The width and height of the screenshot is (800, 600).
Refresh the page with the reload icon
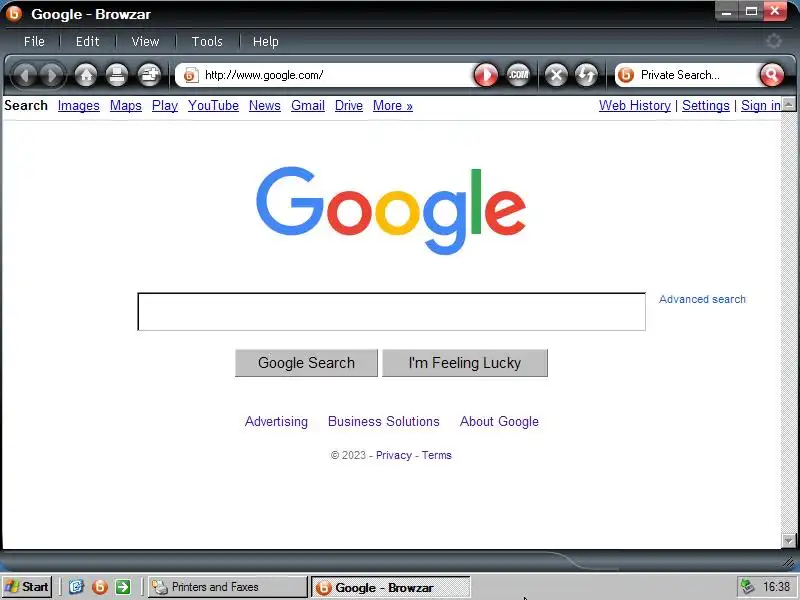586,76
